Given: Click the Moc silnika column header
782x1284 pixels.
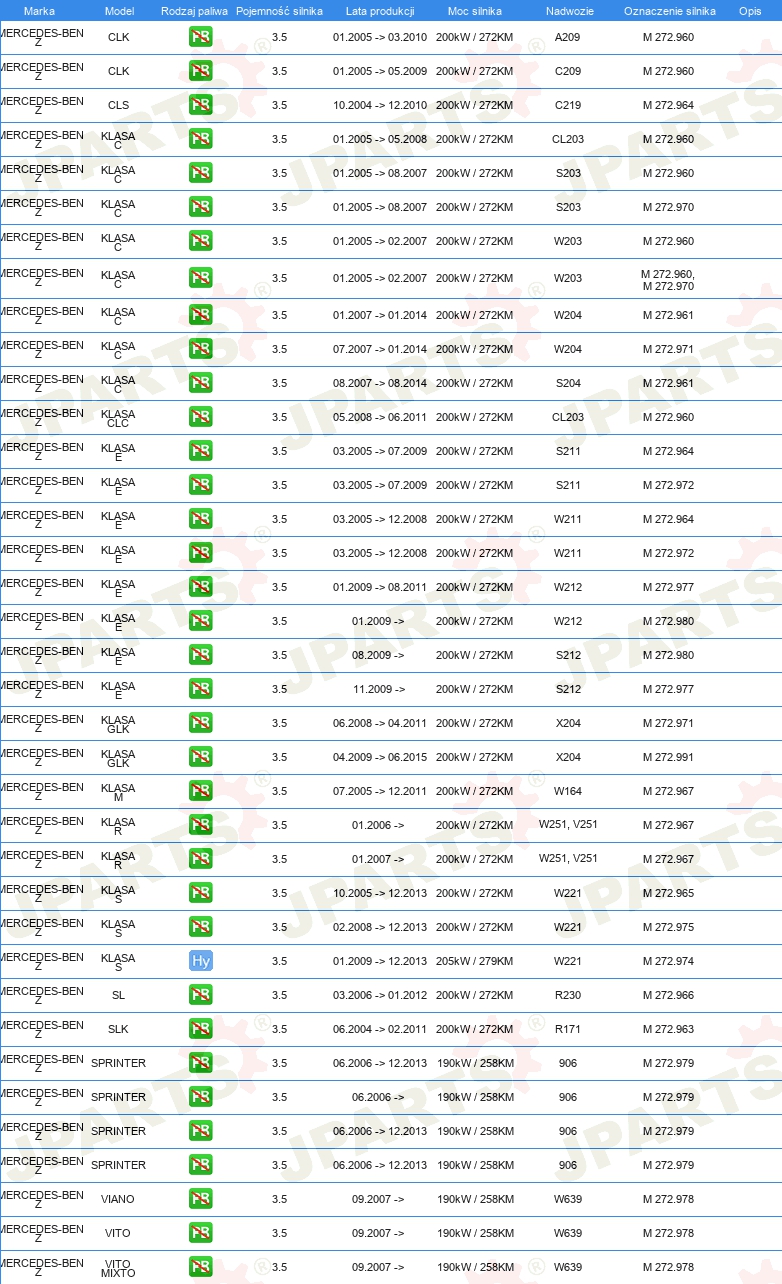Looking at the screenshot, I should coord(475,10).
